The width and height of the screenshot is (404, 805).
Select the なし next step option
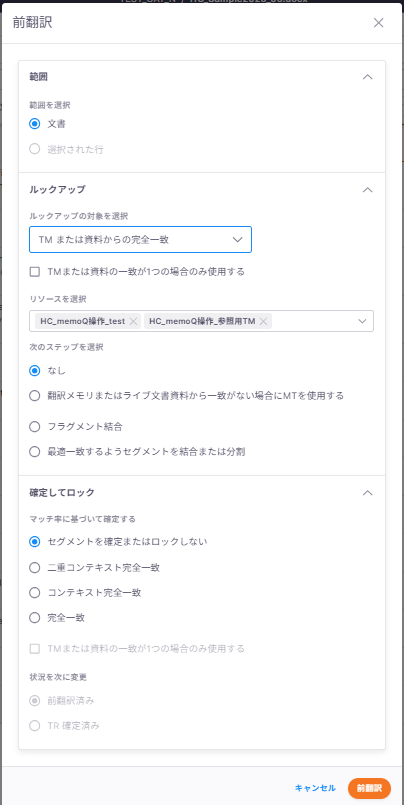click(x=34, y=370)
